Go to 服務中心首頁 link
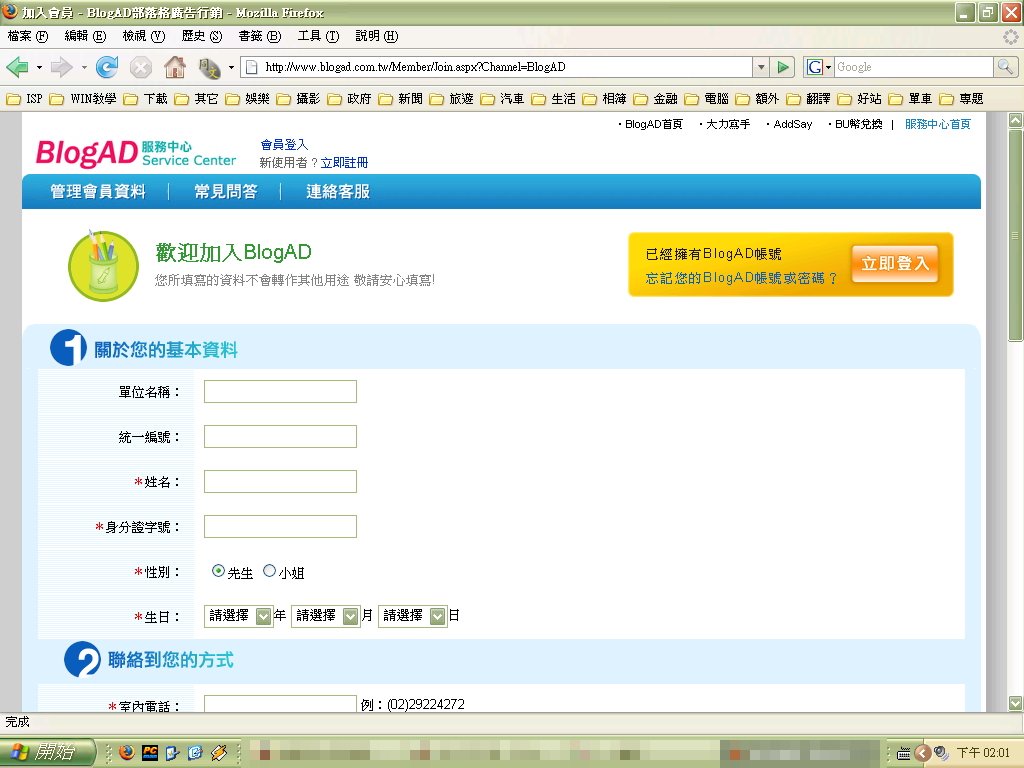Image resolution: width=1024 pixels, height=768 pixels. click(x=938, y=124)
